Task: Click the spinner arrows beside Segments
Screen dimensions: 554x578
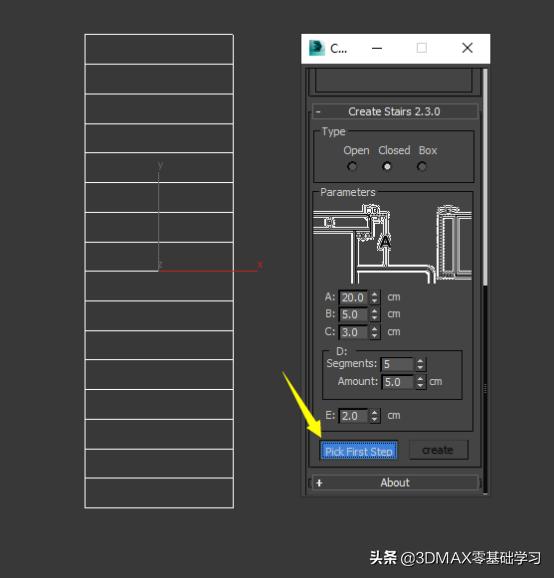Action: click(420, 364)
